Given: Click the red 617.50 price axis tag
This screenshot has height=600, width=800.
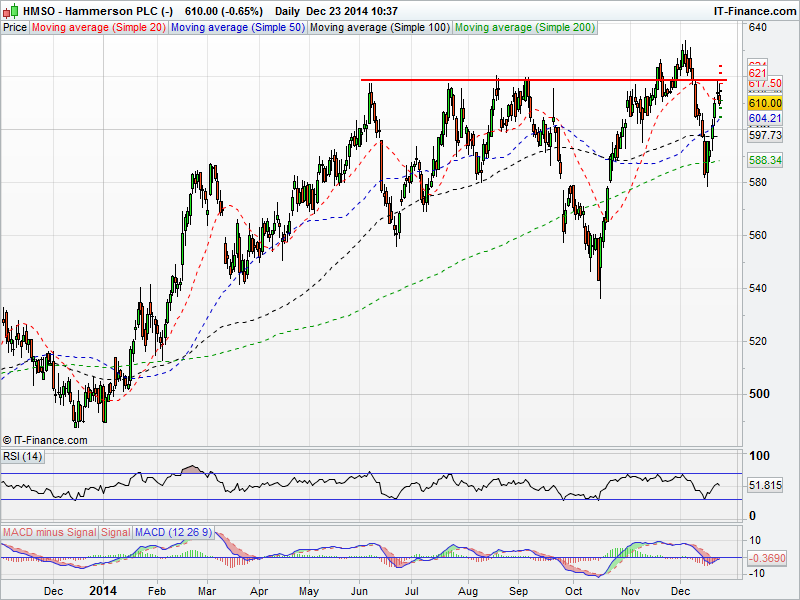Looking at the screenshot, I should pyautogui.click(x=764, y=84).
